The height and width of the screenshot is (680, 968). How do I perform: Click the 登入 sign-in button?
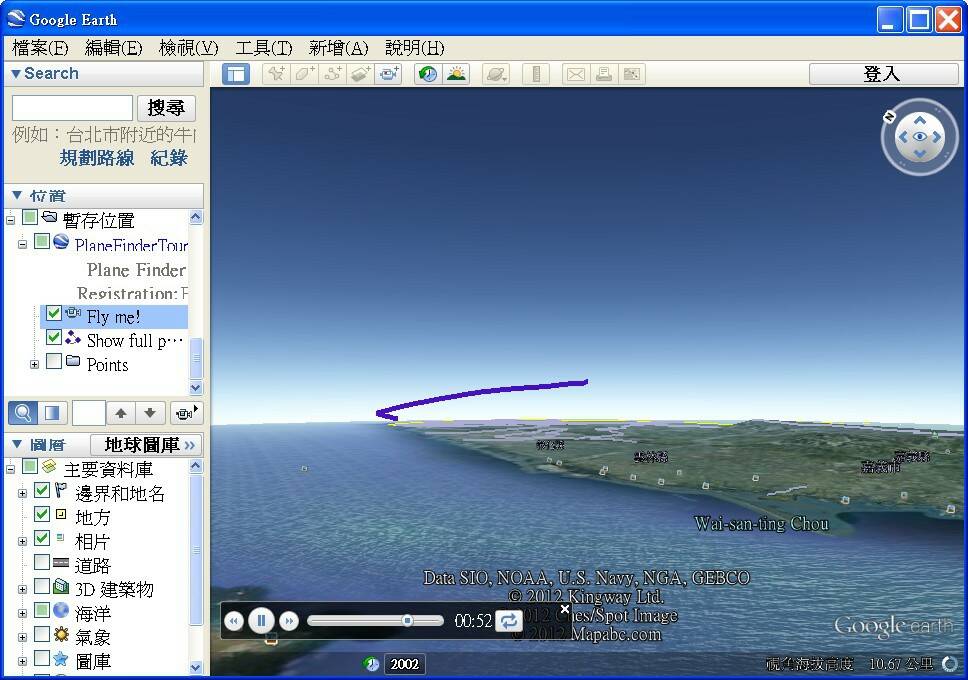click(882, 74)
